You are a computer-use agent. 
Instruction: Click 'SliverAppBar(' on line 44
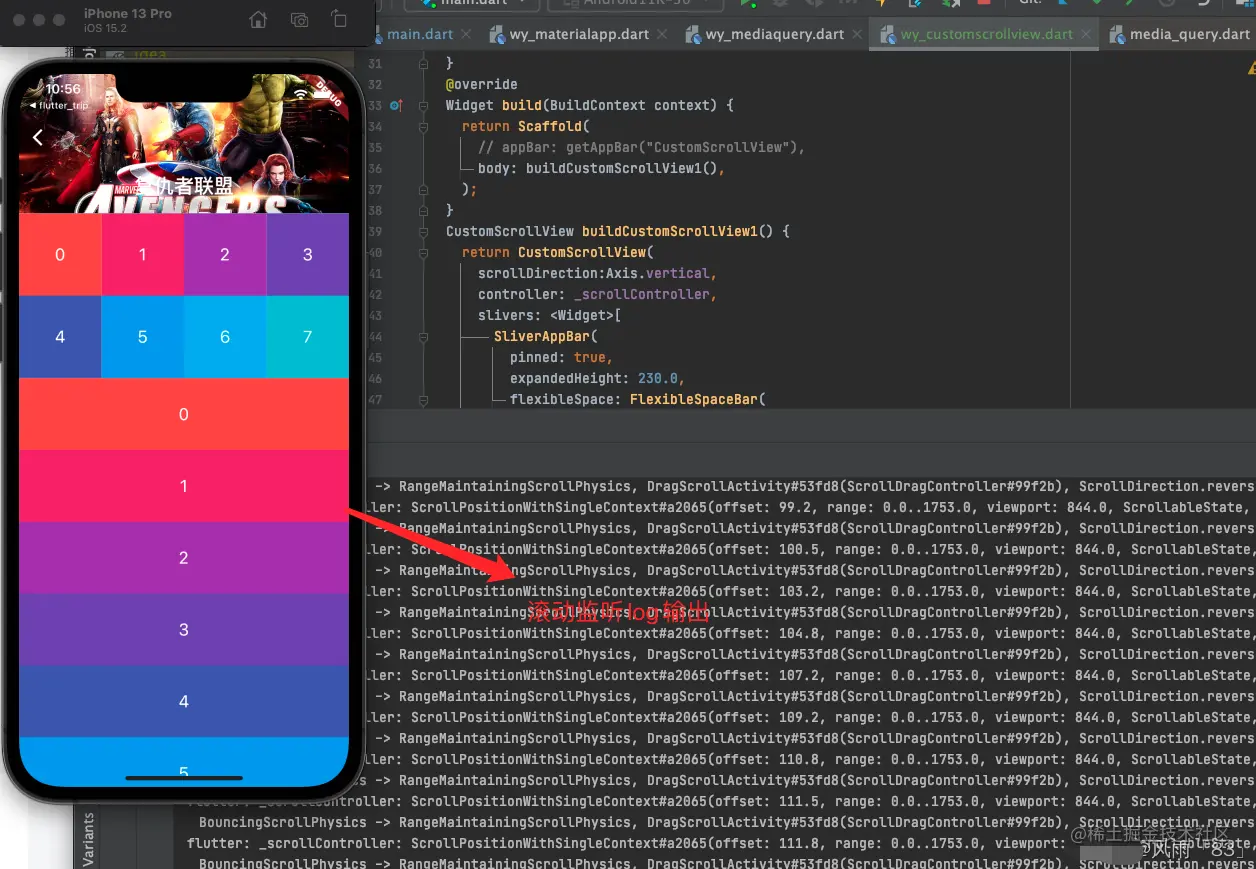[545, 336]
